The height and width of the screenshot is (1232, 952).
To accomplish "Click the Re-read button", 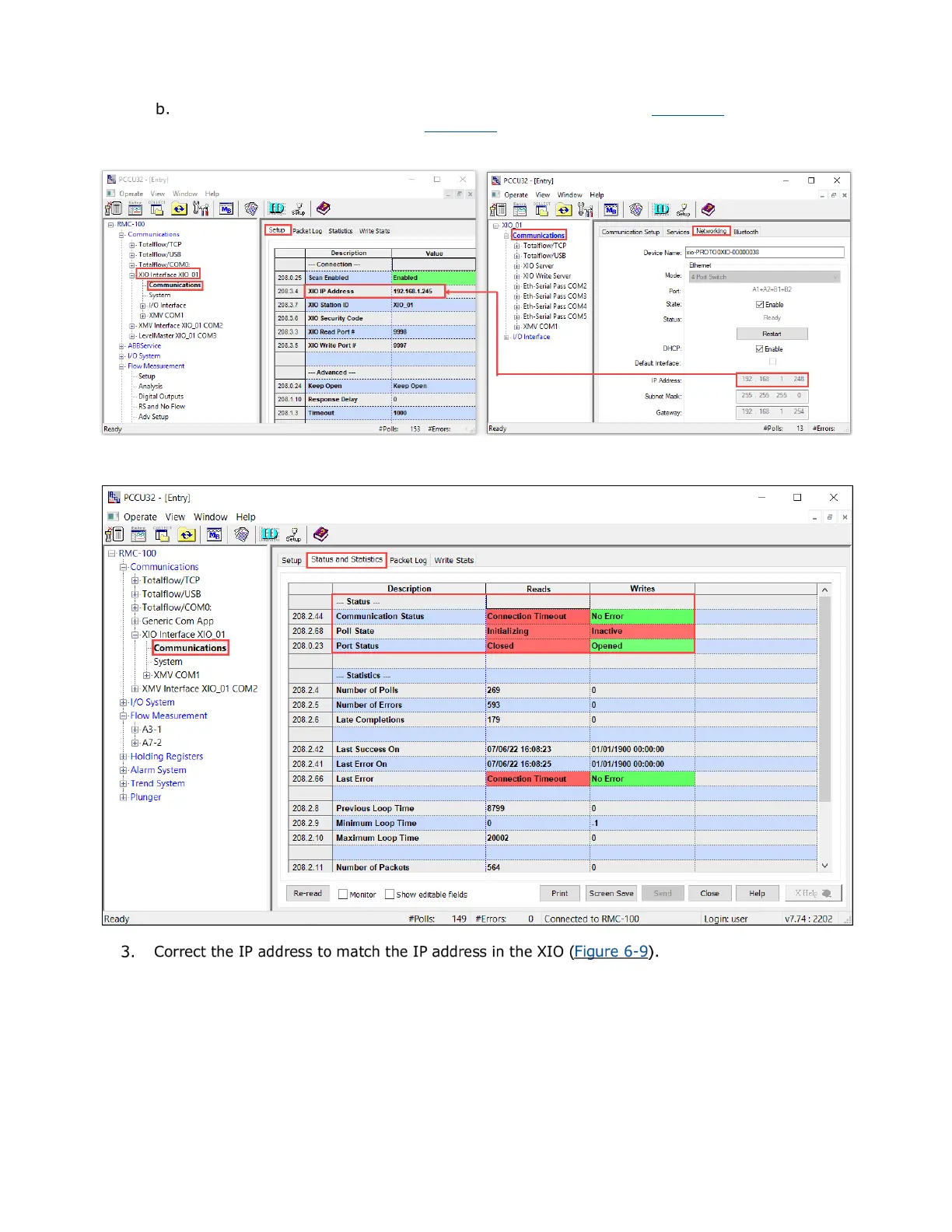I will [x=308, y=894].
